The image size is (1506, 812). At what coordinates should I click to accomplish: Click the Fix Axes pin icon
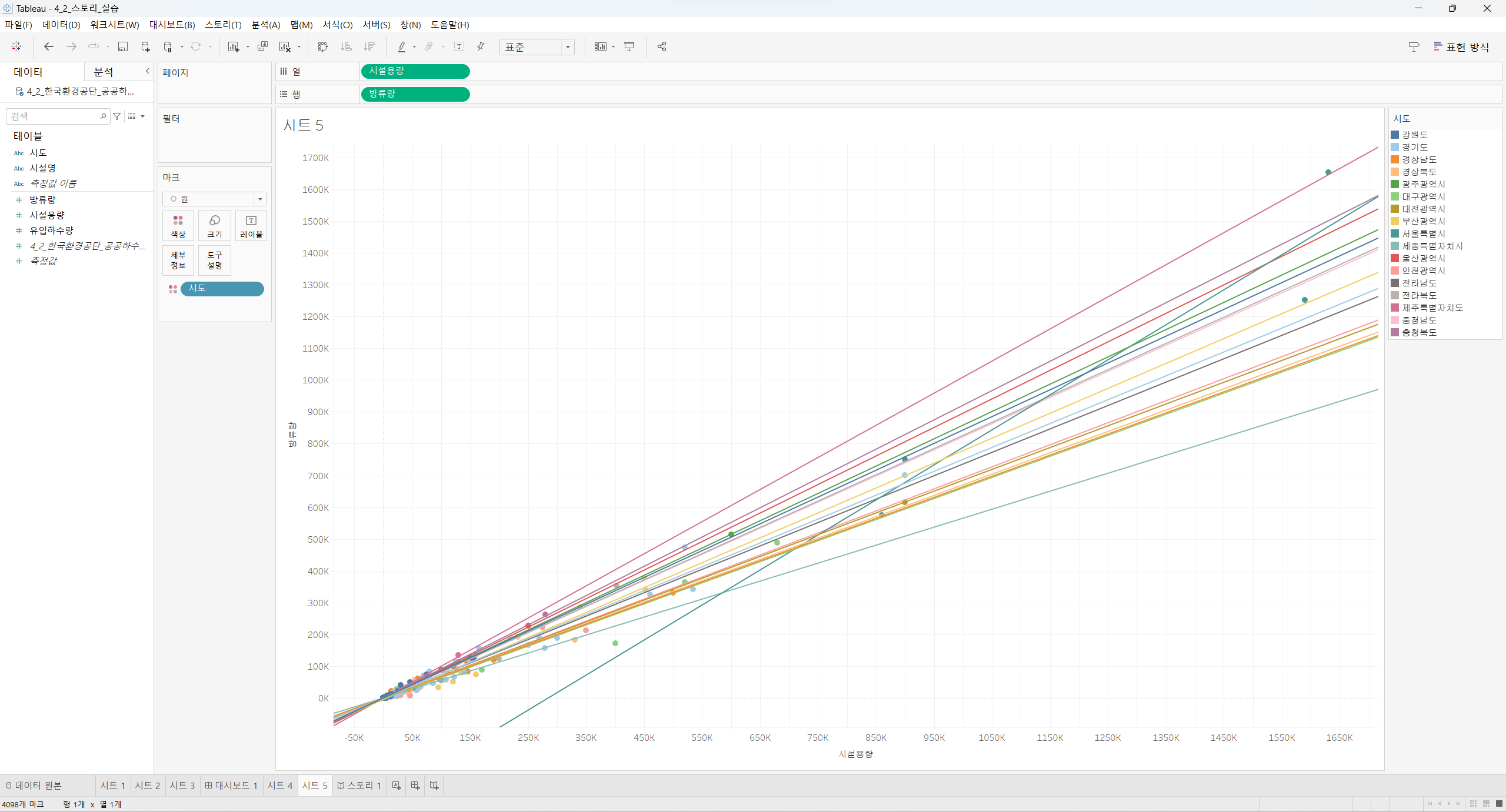coord(481,47)
